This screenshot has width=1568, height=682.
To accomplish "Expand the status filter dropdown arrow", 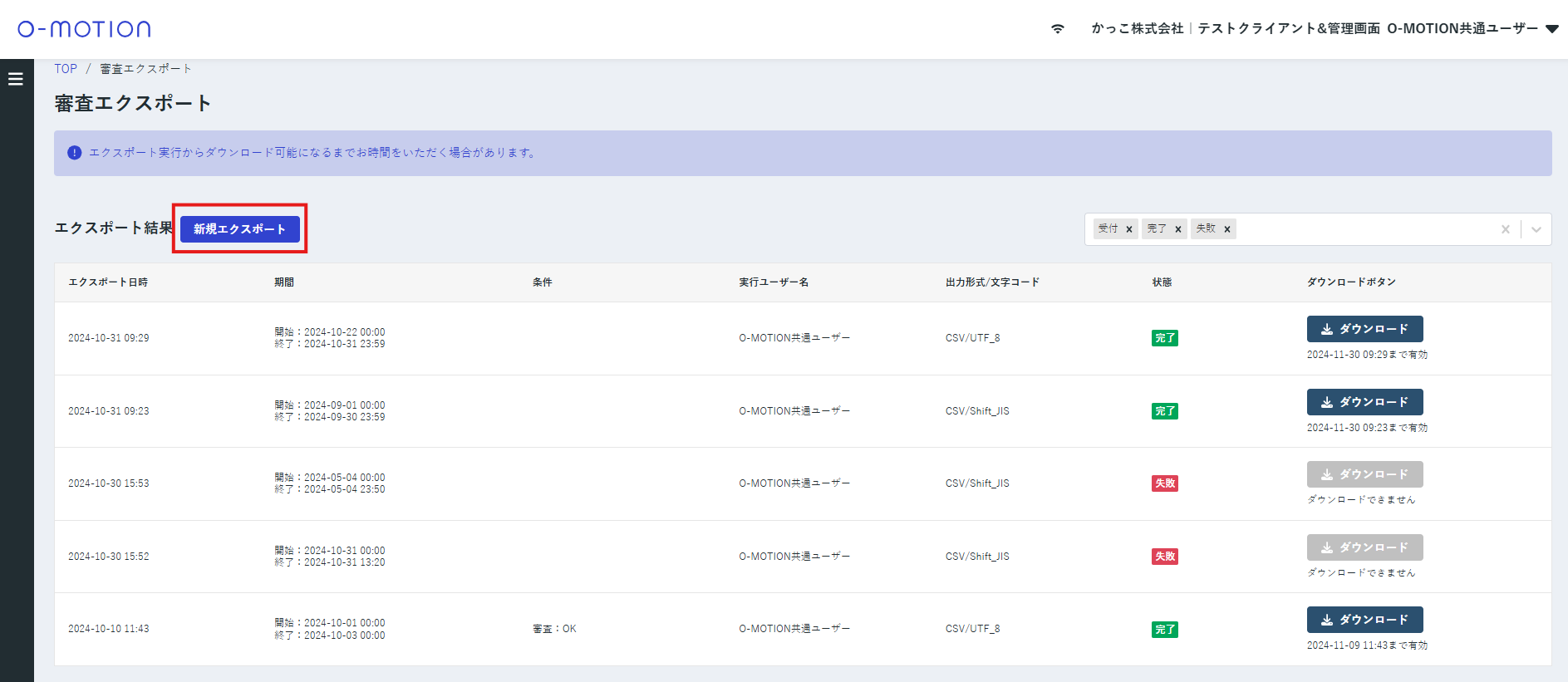I will click(1536, 229).
